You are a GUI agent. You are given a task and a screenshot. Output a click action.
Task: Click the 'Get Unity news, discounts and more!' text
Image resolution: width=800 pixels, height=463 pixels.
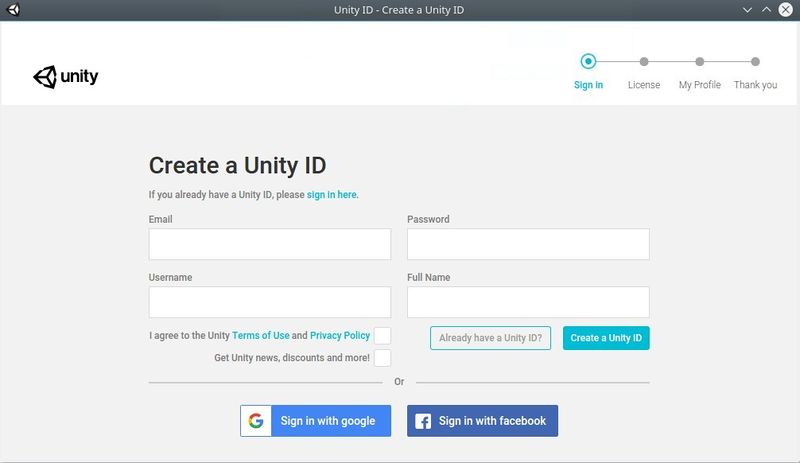coord(292,358)
